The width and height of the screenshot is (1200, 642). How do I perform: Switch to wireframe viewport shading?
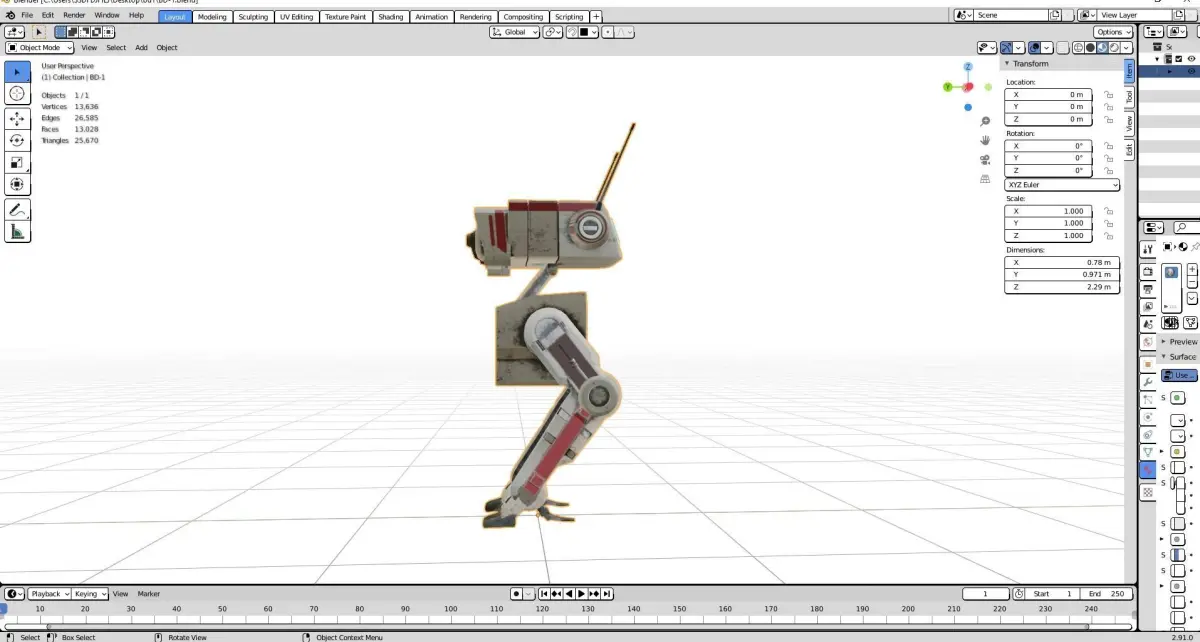[1078, 47]
